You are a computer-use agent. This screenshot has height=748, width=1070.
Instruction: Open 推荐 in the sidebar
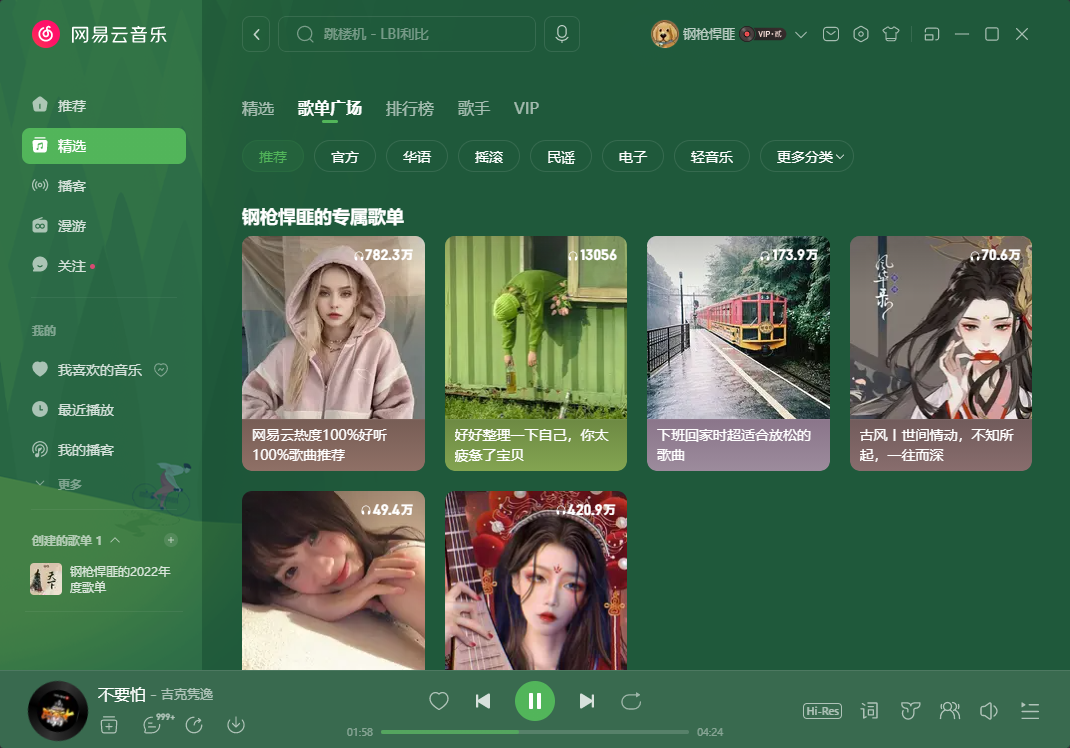pyautogui.click(x=104, y=106)
